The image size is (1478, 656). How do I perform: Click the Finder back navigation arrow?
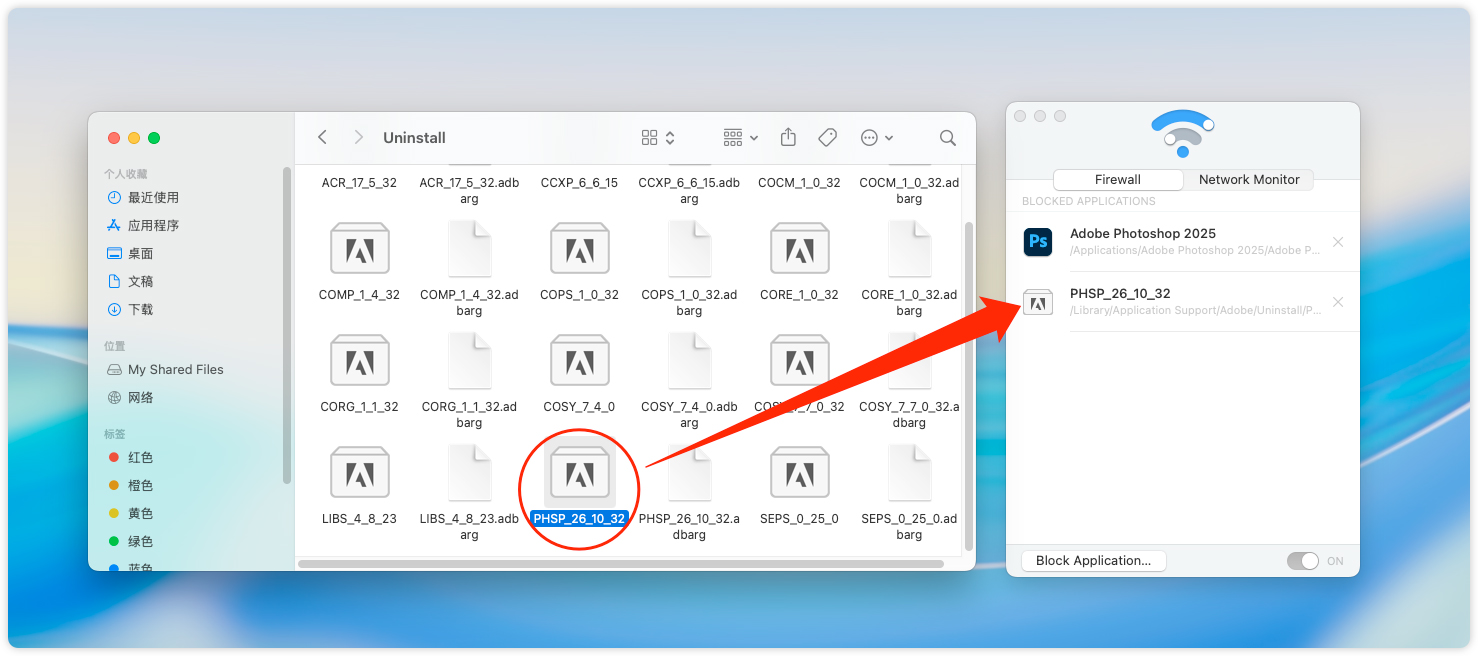pos(322,138)
